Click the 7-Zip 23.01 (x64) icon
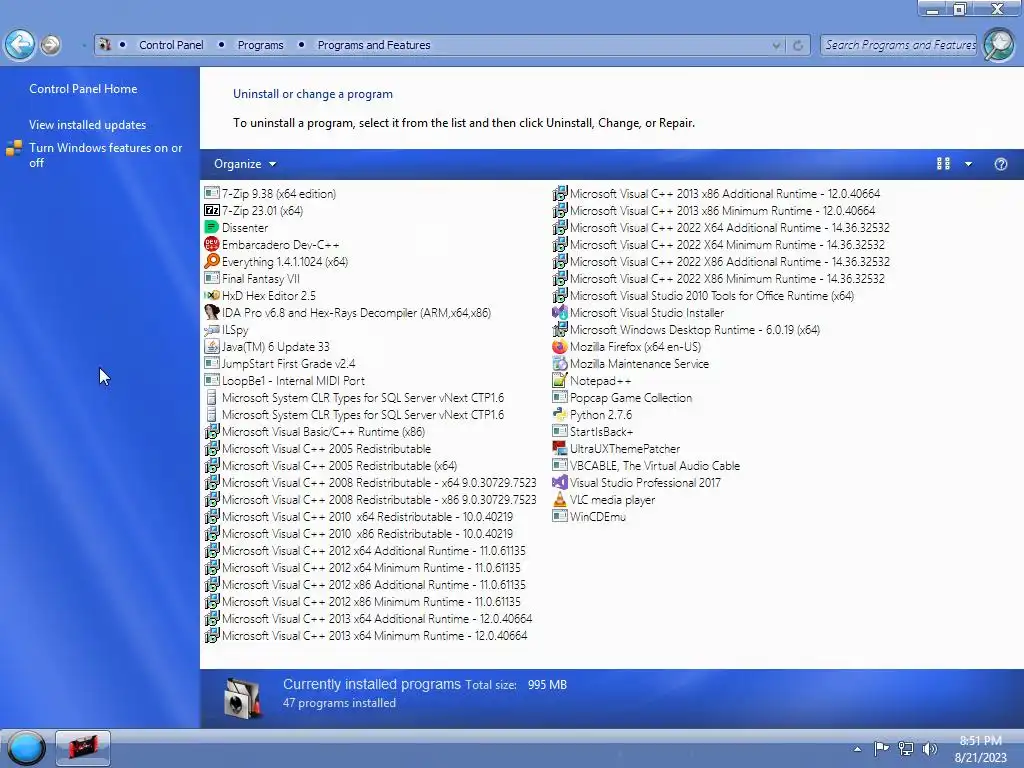 (212, 210)
